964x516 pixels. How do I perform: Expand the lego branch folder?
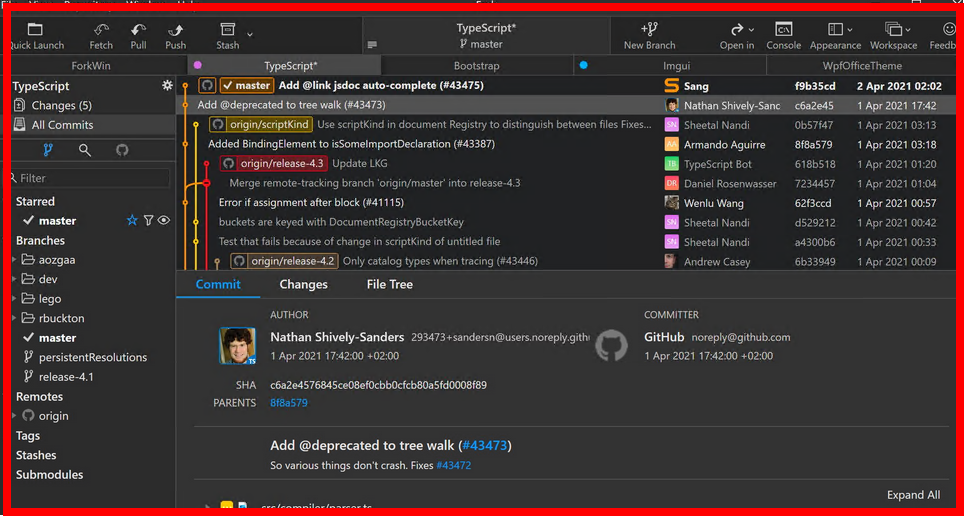(x=14, y=299)
